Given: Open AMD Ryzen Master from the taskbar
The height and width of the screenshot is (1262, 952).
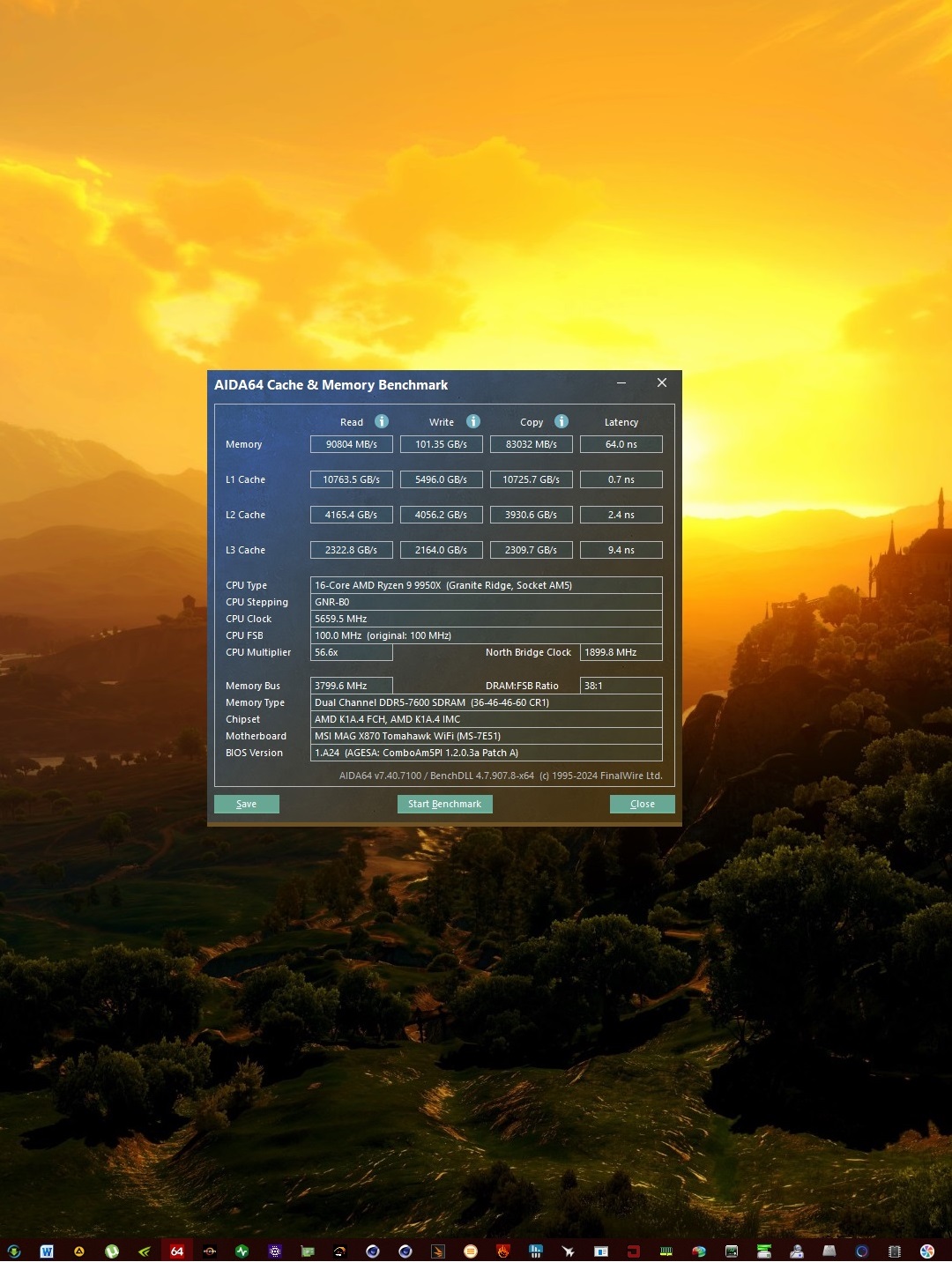Looking at the screenshot, I should tap(210, 1251).
